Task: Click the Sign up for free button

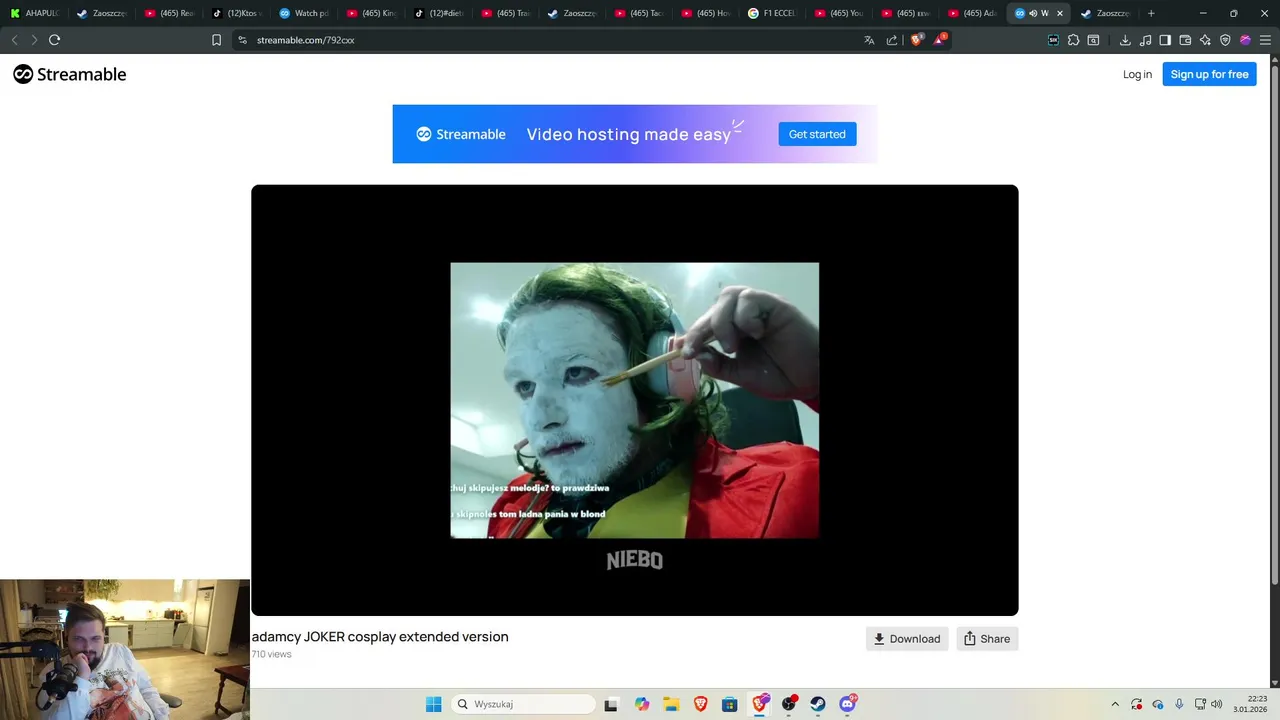Action: [x=1209, y=74]
